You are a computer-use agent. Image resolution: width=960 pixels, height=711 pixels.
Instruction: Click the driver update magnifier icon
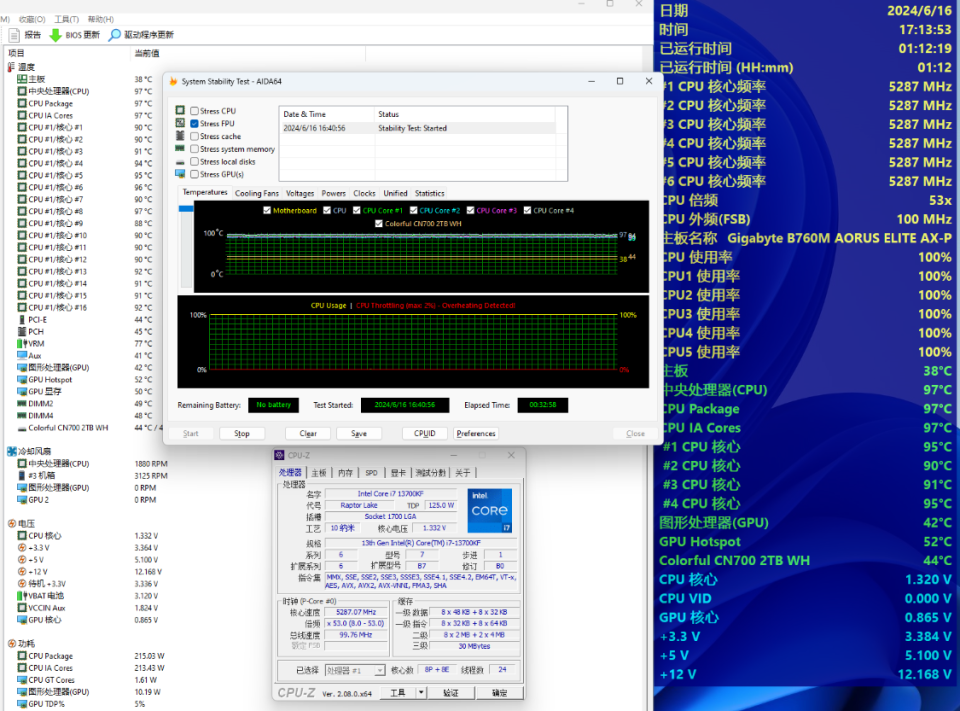pos(115,35)
